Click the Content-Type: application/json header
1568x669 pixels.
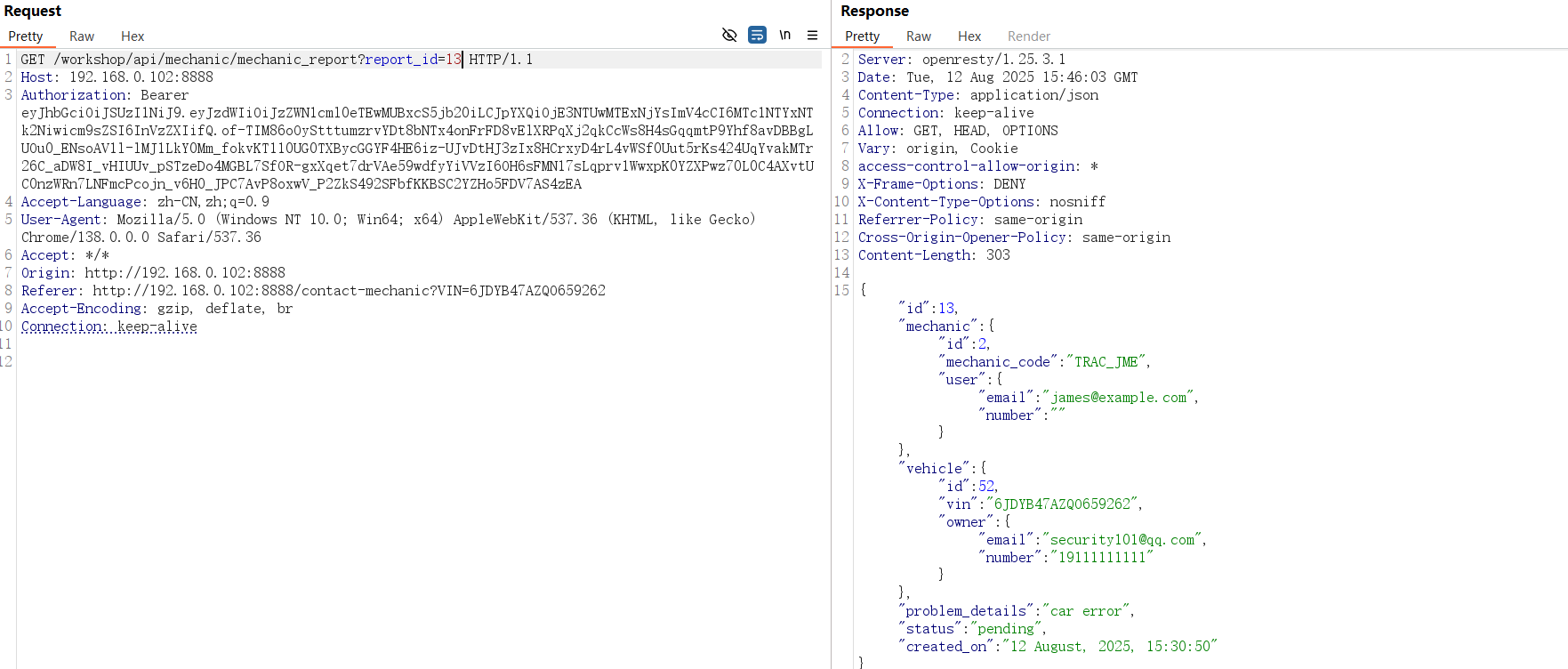coord(978,95)
